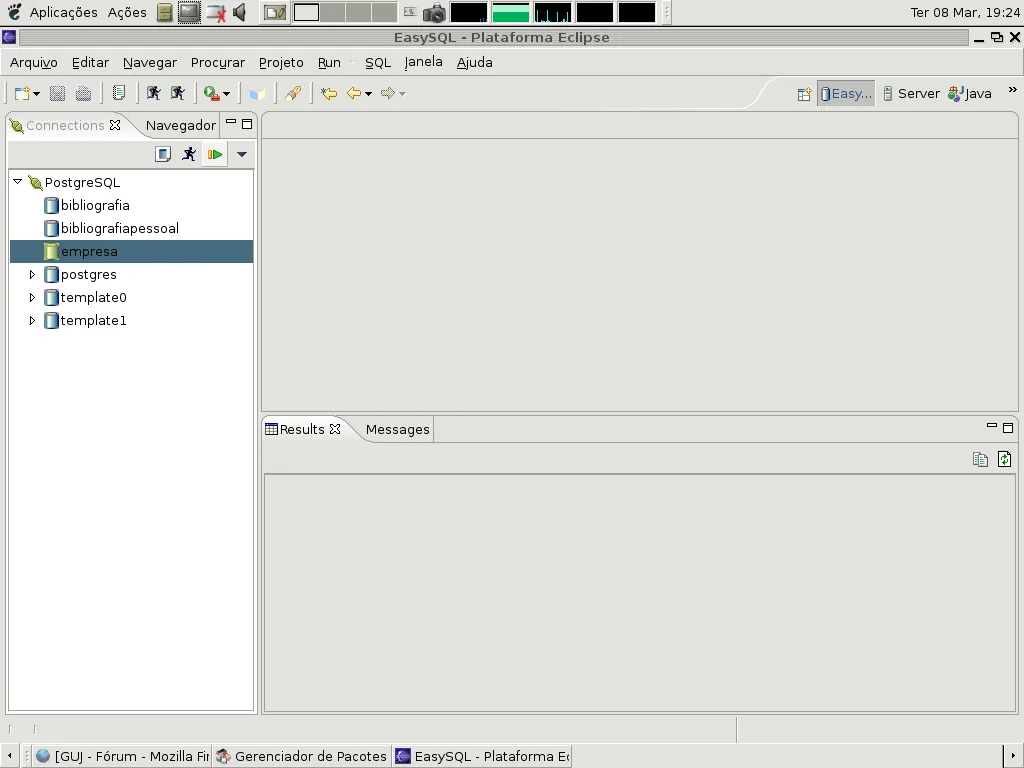Click the copy icon in Results panel
Screen dimensions: 1024x768
click(980, 459)
